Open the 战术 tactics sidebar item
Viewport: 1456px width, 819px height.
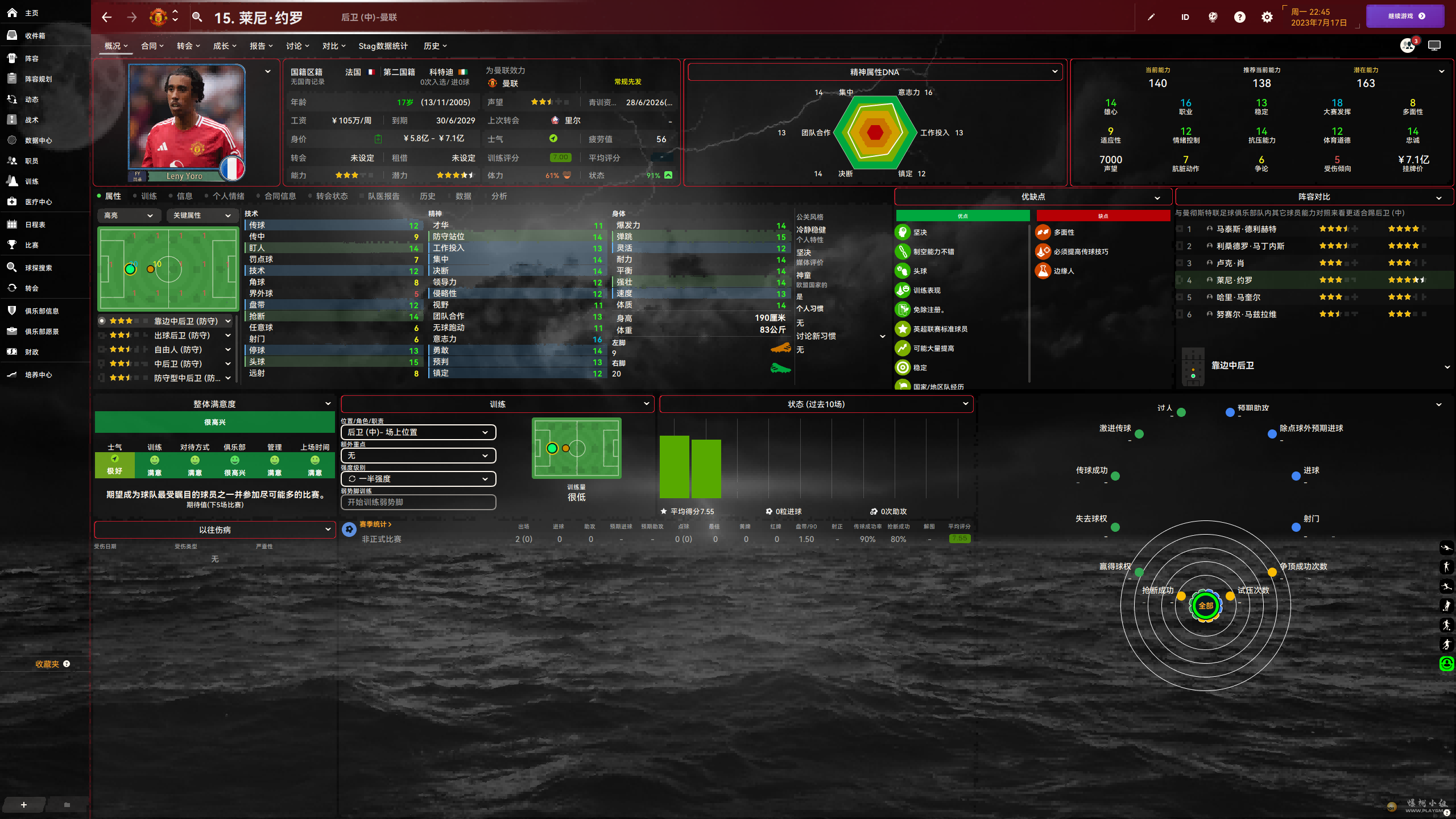point(23,119)
